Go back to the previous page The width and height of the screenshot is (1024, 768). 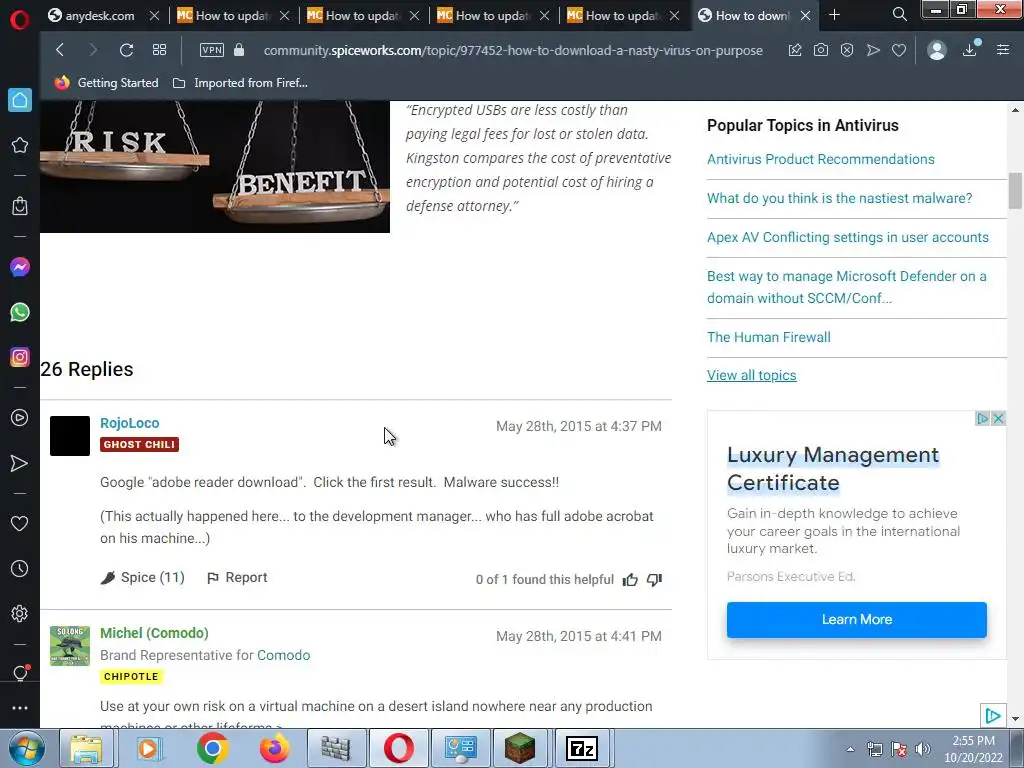[60, 50]
